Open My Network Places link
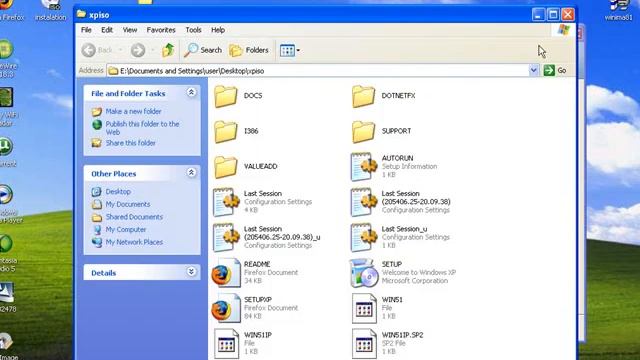This screenshot has width=640, height=360. (134, 242)
